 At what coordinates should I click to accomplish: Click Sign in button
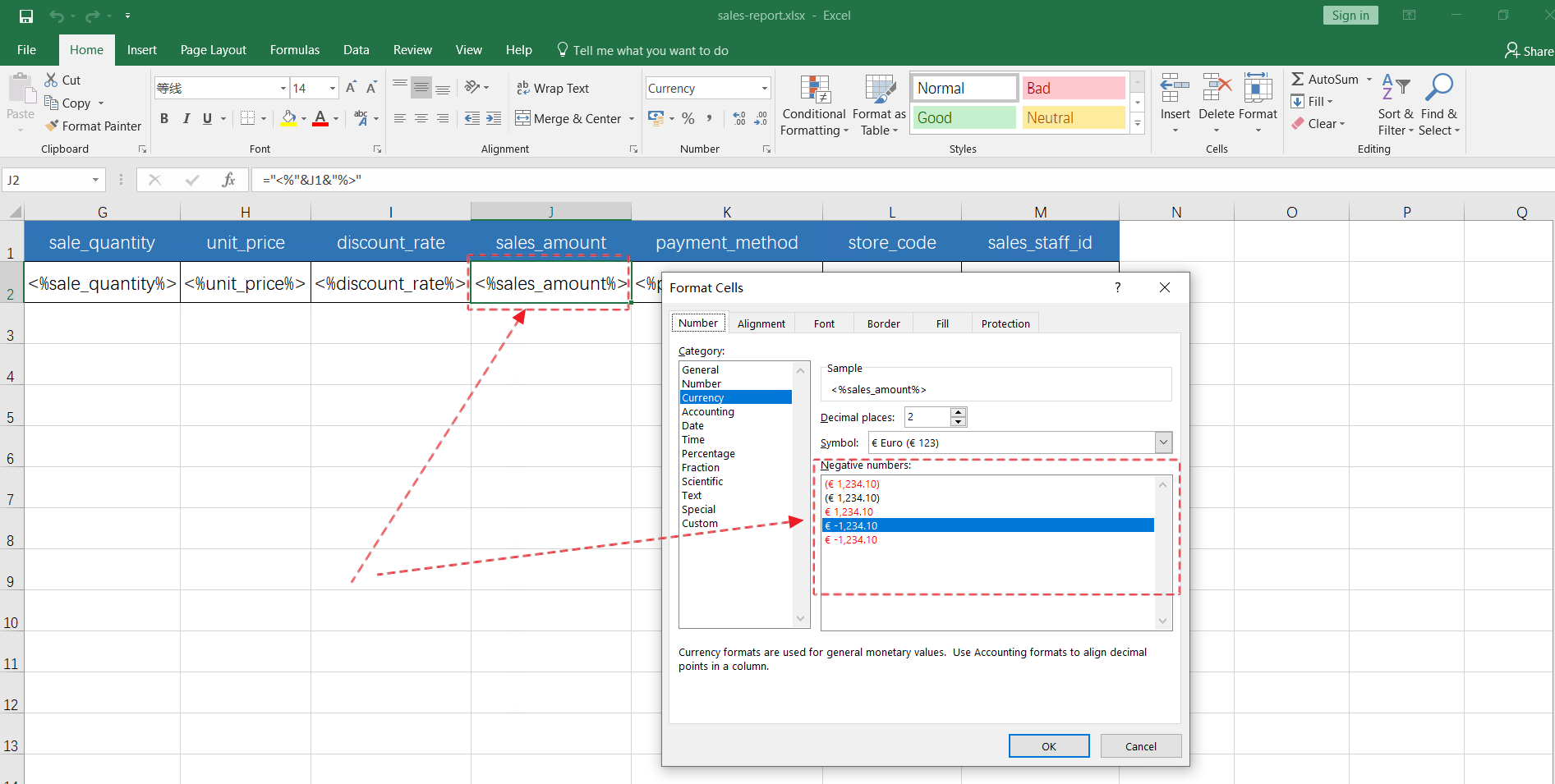pos(1350,16)
